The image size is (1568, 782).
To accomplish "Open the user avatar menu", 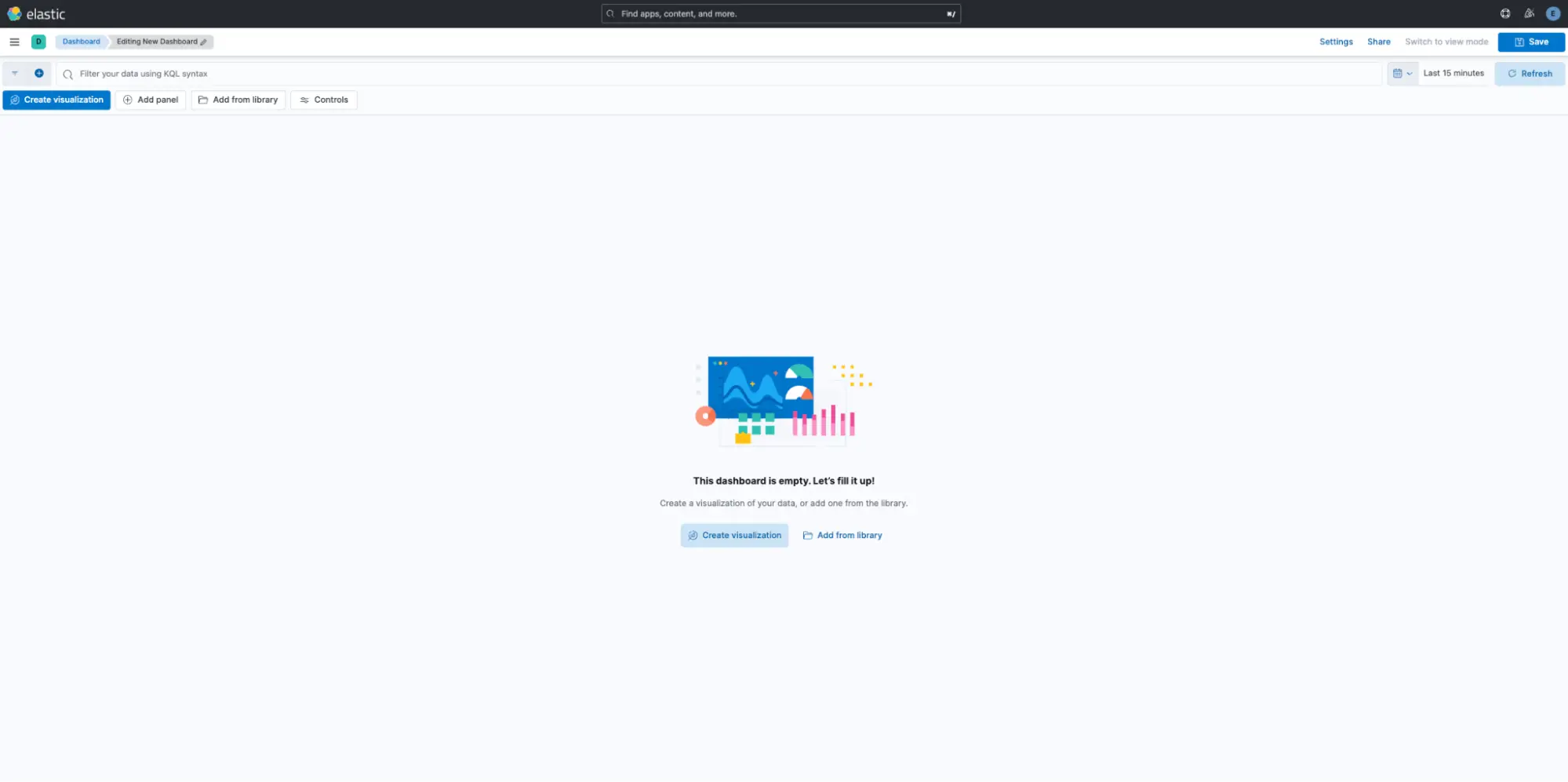I will point(1552,13).
